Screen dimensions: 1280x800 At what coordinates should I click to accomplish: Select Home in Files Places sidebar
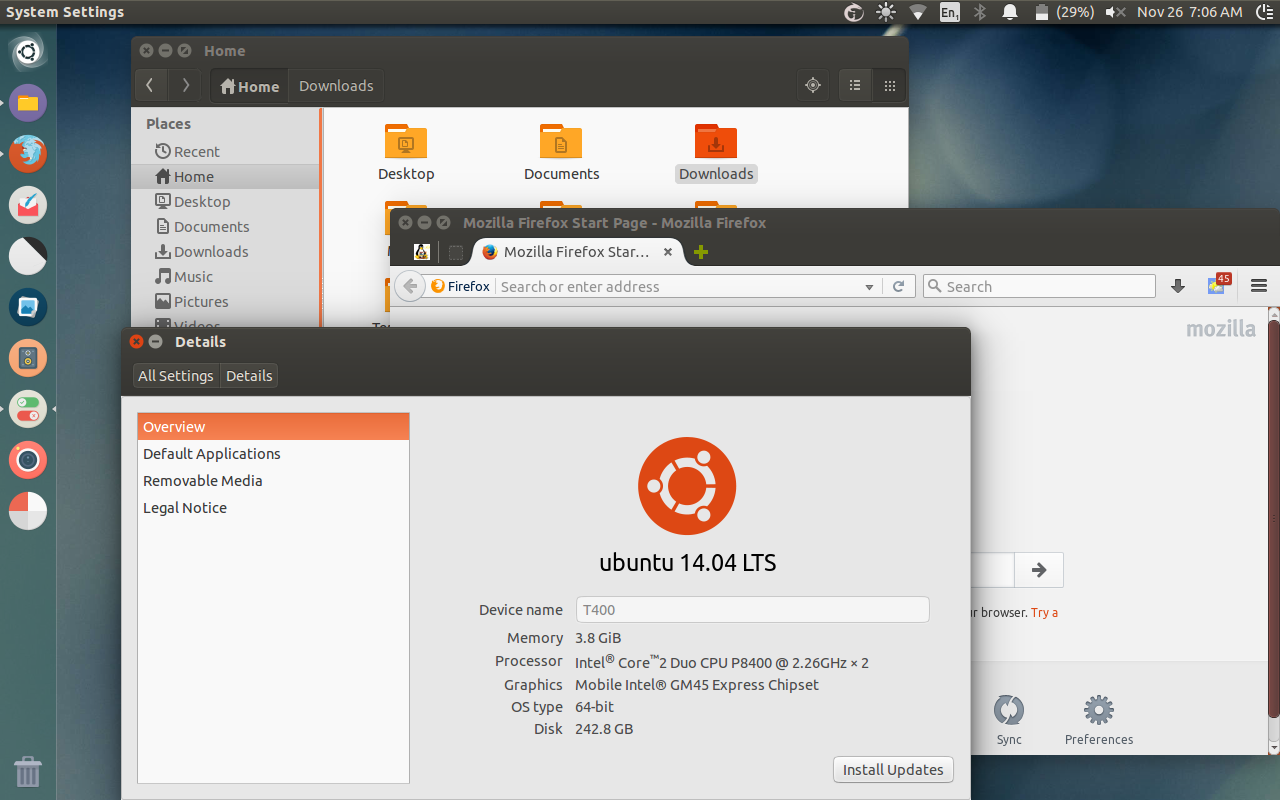[225, 177]
